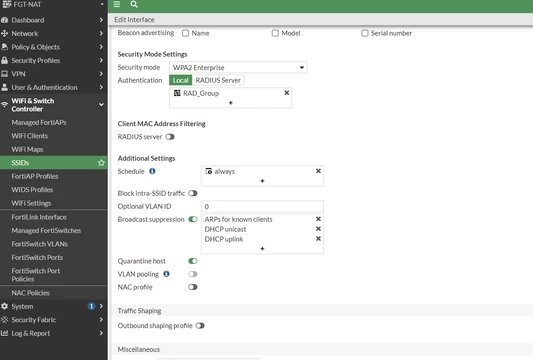Viewport: 533px width, 360px height.
Task: Click the Security Fabric icon
Action: (4, 320)
